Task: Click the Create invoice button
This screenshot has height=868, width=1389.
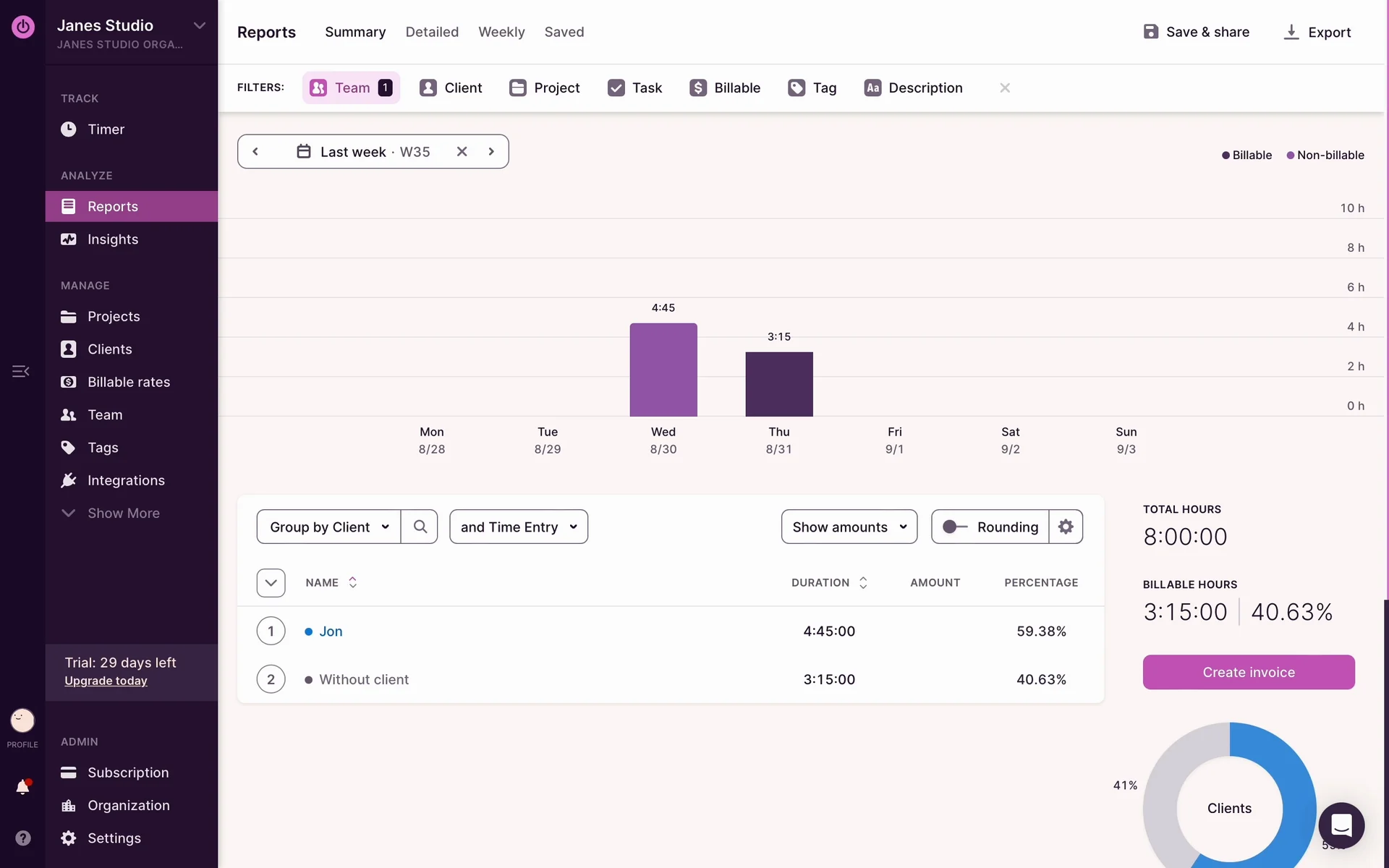Action: [1249, 672]
